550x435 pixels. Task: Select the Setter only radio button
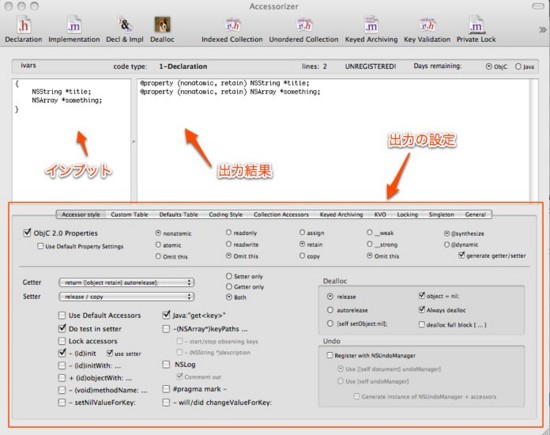229,276
